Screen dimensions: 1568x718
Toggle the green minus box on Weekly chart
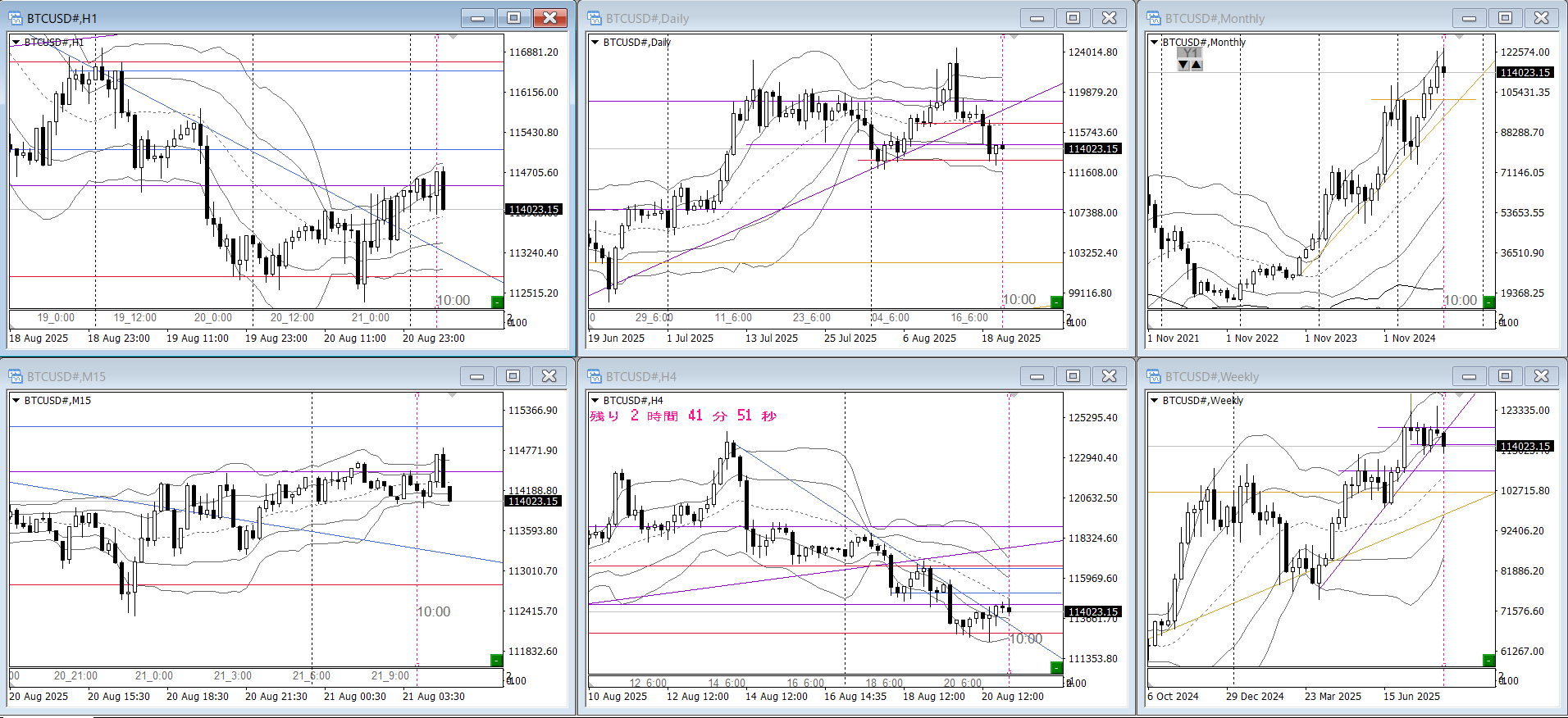pos(1488,660)
